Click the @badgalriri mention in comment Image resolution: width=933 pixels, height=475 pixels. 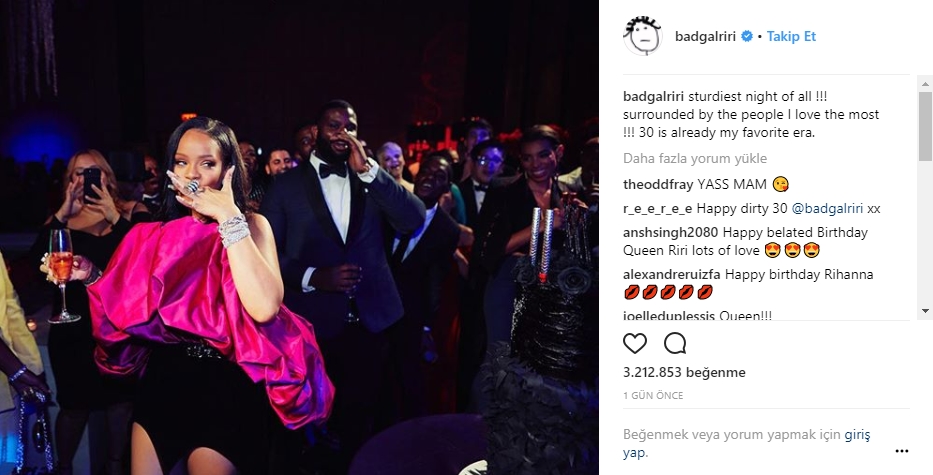coord(827,208)
